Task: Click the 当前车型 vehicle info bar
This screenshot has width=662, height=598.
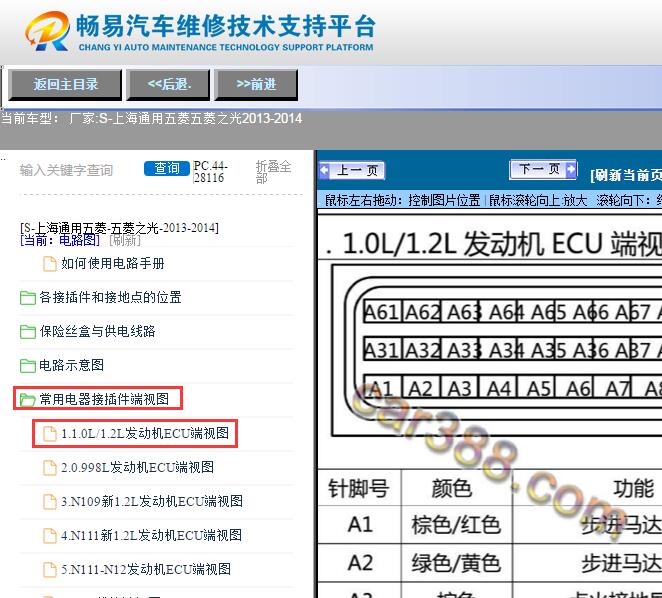Action: click(152, 118)
